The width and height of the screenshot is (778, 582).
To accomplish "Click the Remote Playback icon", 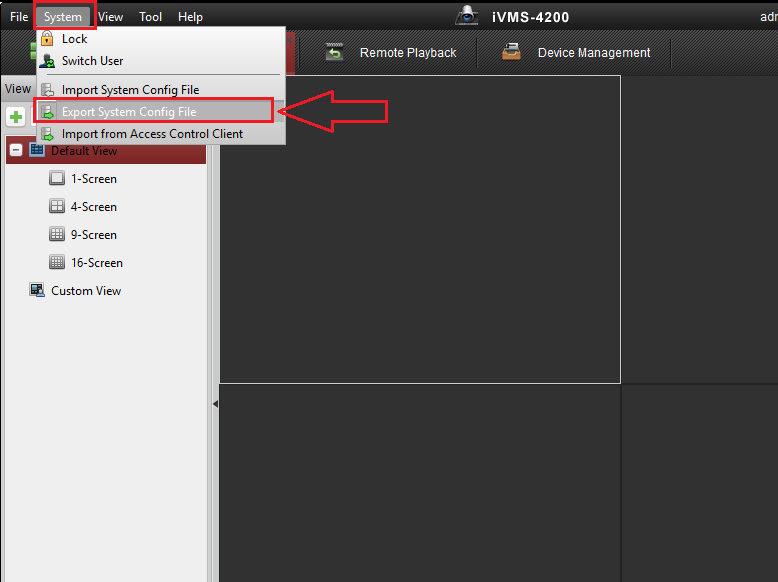I will (334, 53).
